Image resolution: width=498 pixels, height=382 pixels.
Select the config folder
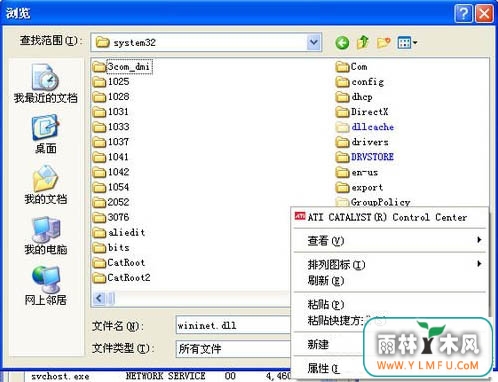coord(360,82)
